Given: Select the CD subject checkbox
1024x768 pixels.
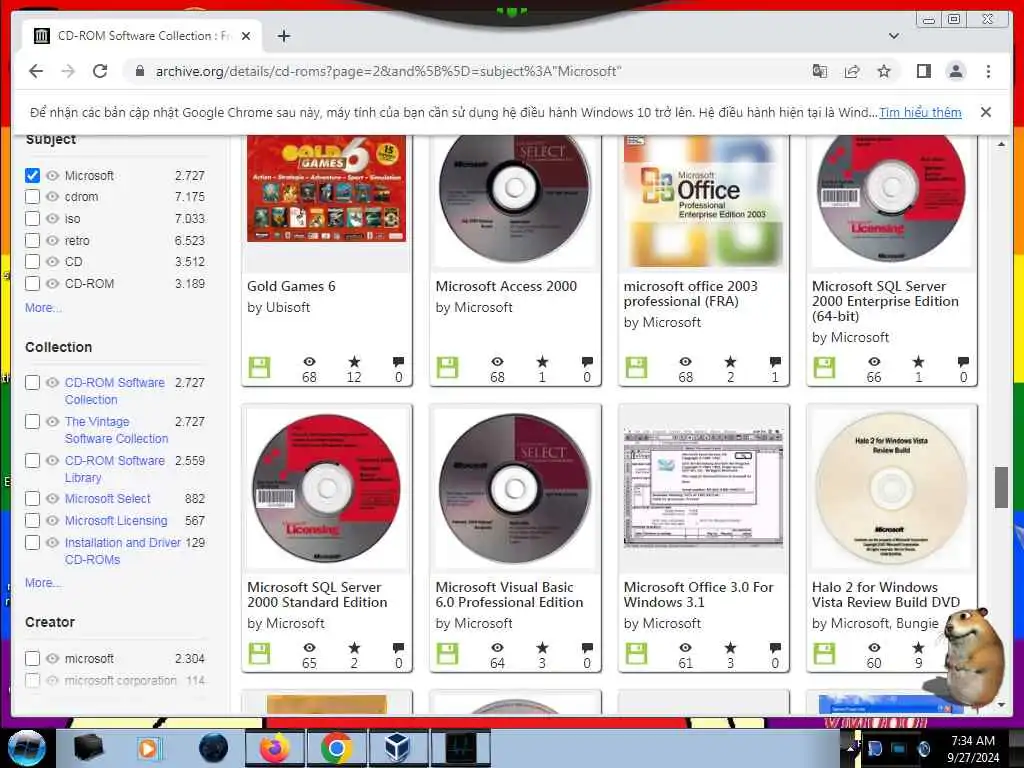Looking at the screenshot, I should pos(32,262).
